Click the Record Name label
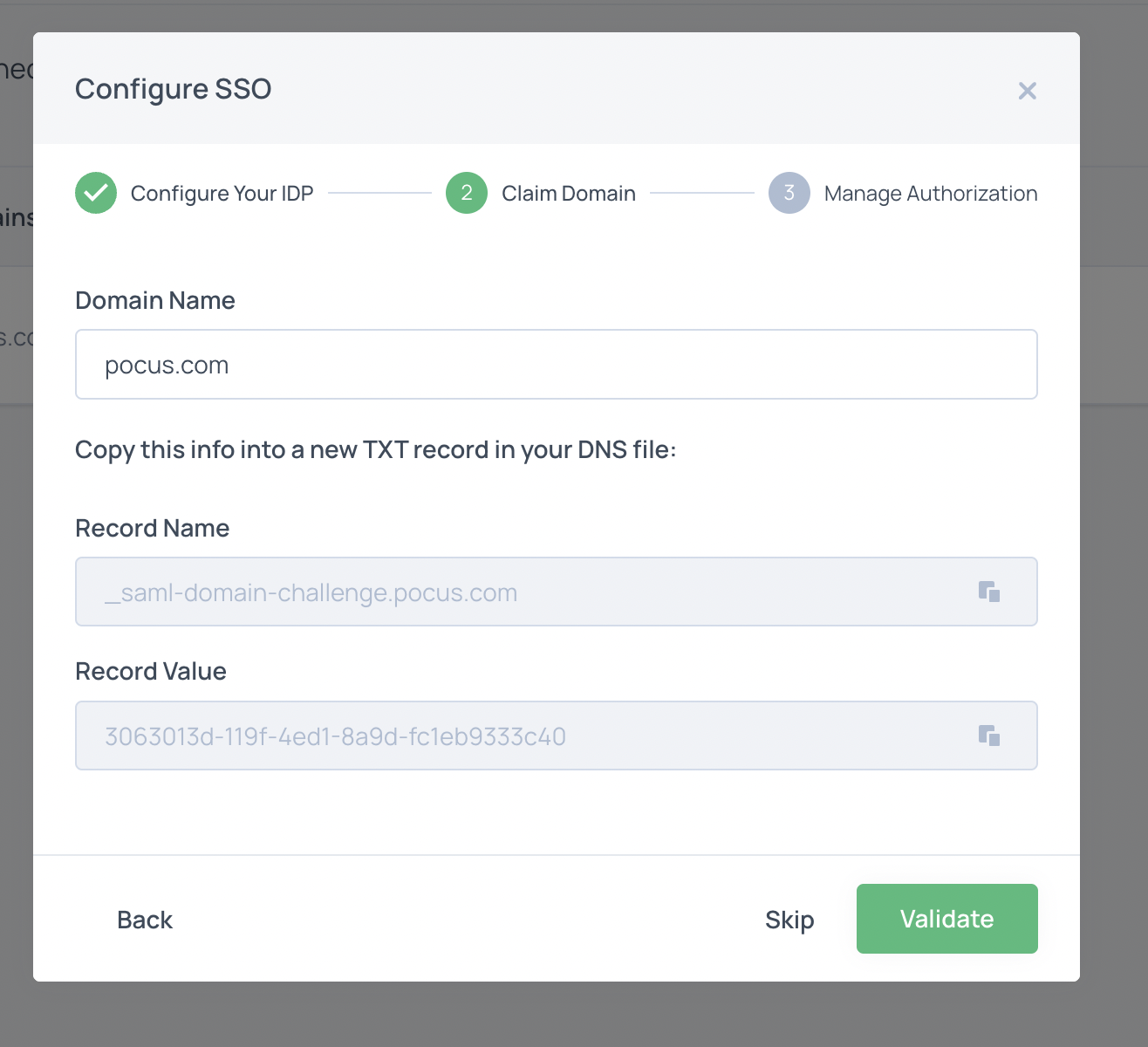This screenshot has height=1047, width=1148. point(153,528)
